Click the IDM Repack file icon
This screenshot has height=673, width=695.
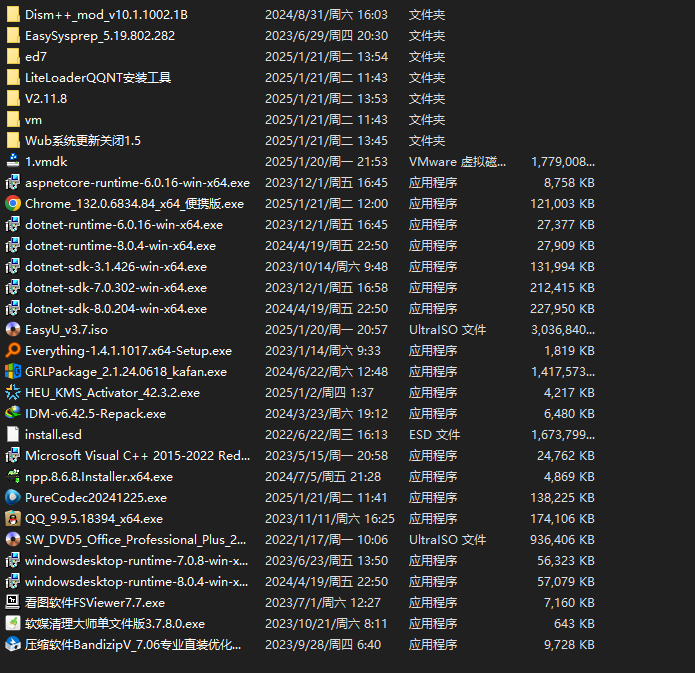[x=13, y=413]
